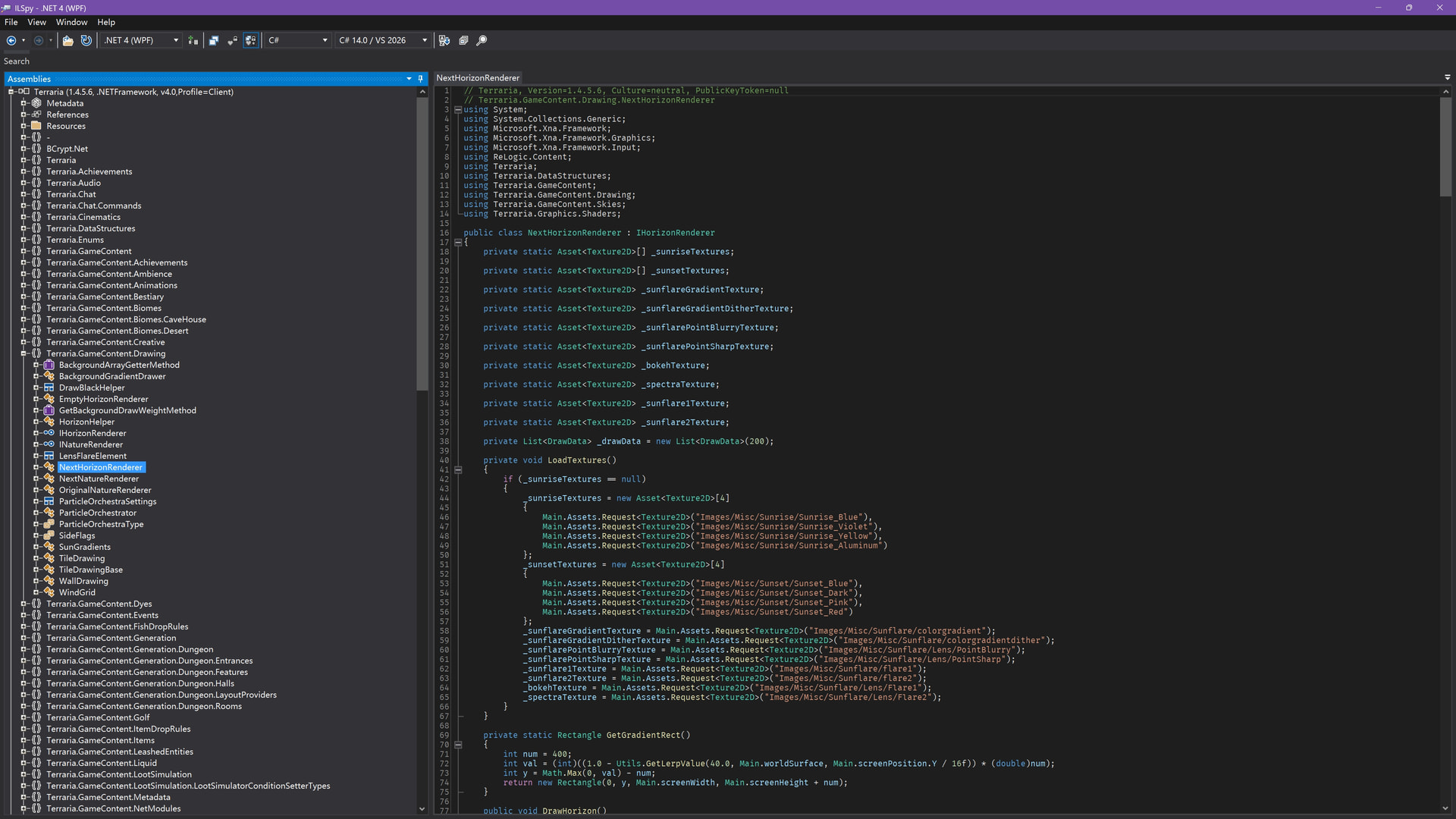Expand the TileDrawing class node
This screenshot has width=1456, height=819.
point(36,558)
